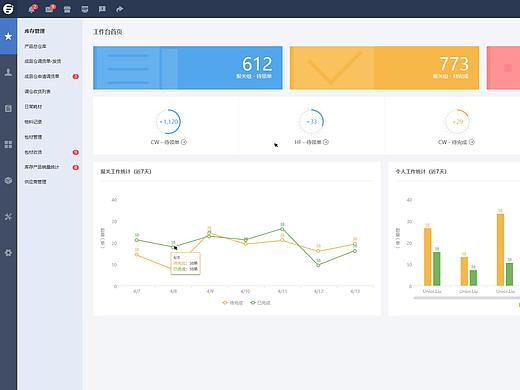Click the first green bar in bar chart

click(437, 269)
